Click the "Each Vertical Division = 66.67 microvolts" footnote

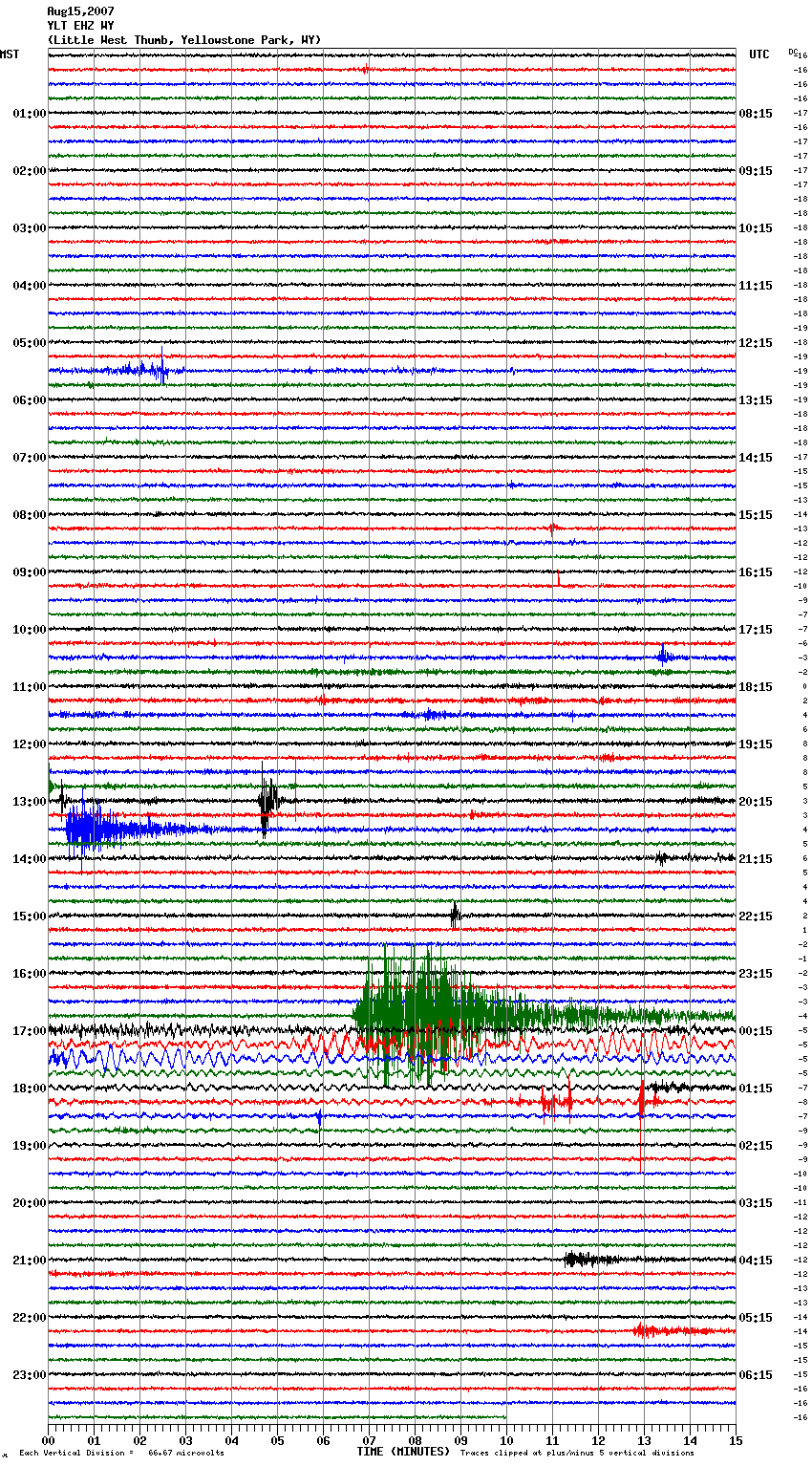pyautogui.click(x=122, y=1454)
